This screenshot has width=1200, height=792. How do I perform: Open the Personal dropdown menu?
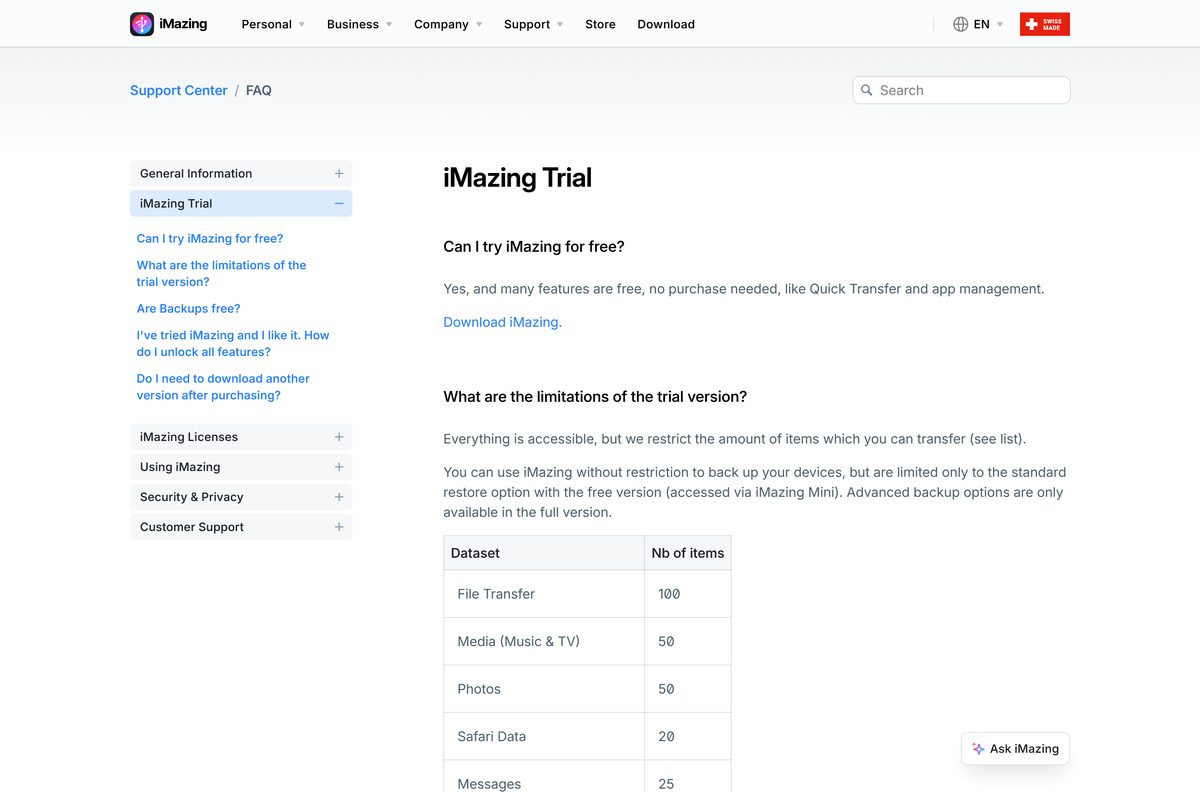click(x=273, y=24)
